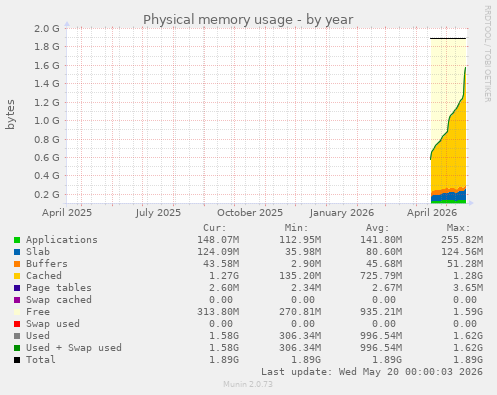The height and width of the screenshot is (395, 497).
Task: Click the 'Total' legend label
Action: tap(41, 360)
